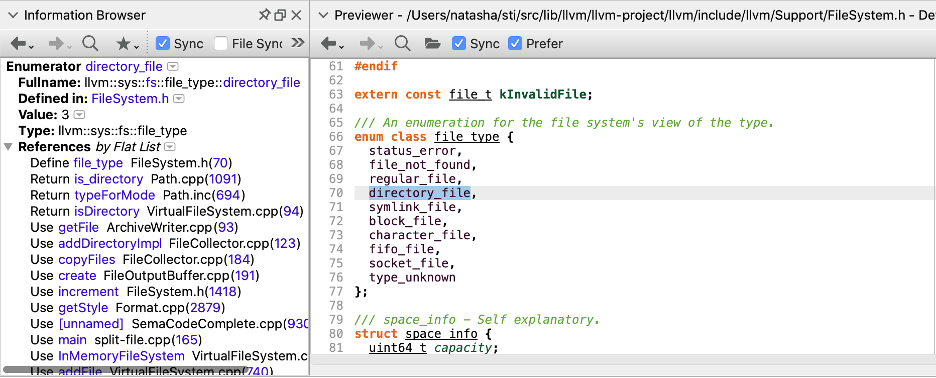This screenshot has height=378, width=936.
Task: Click regular_file on line 69
Action: [412, 179]
